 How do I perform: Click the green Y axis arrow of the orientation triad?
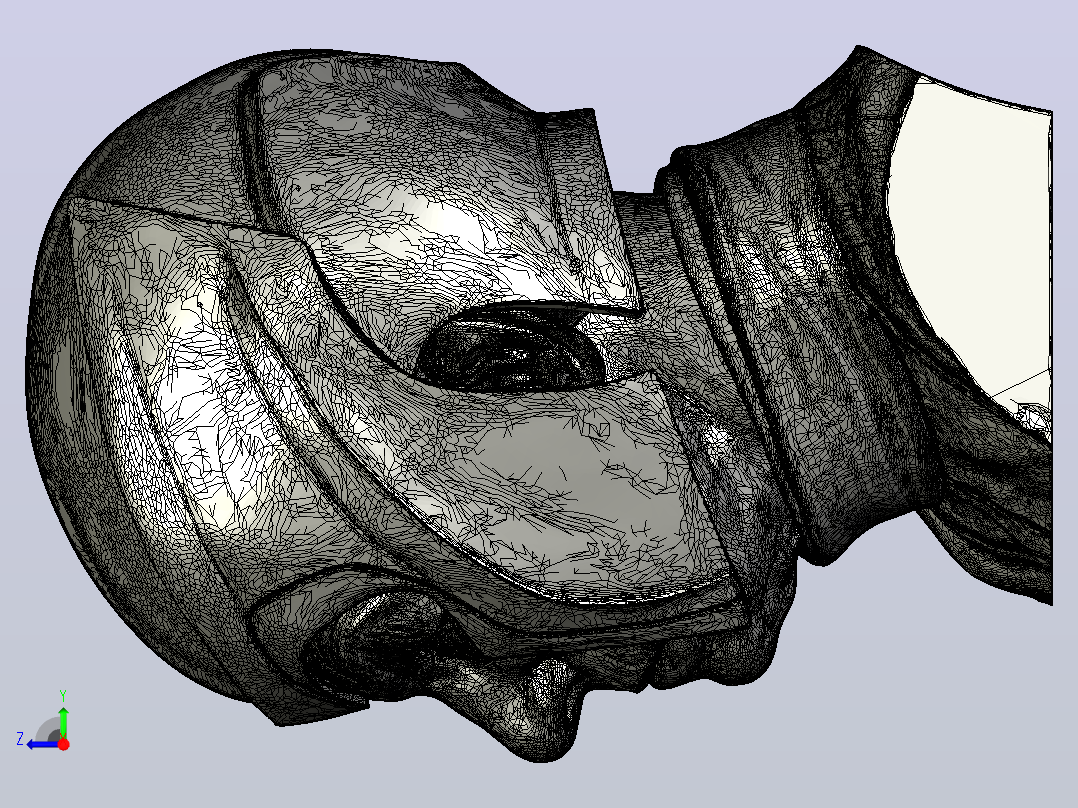pos(63,722)
